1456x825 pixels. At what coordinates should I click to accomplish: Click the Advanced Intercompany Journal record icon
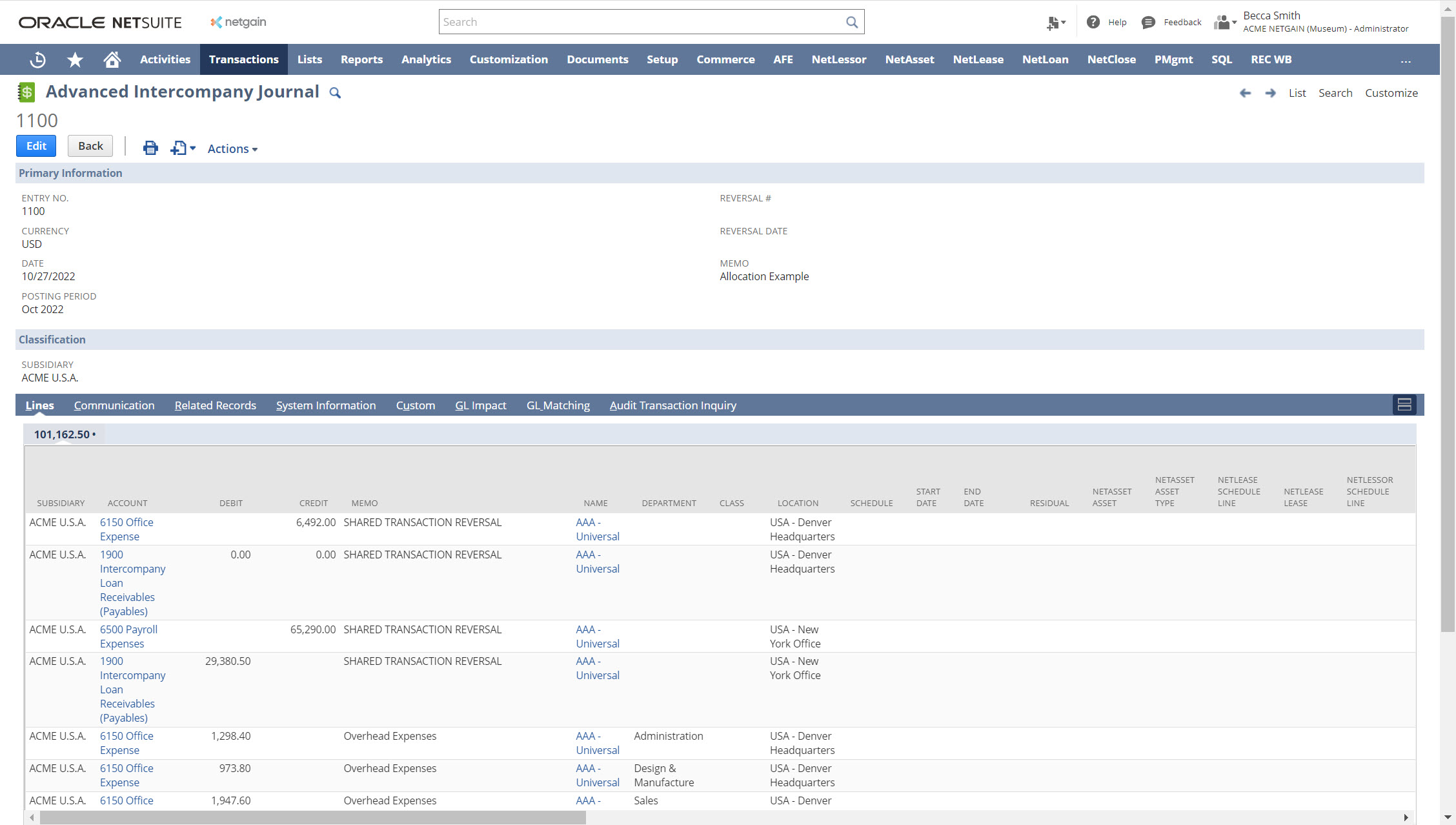click(26, 92)
